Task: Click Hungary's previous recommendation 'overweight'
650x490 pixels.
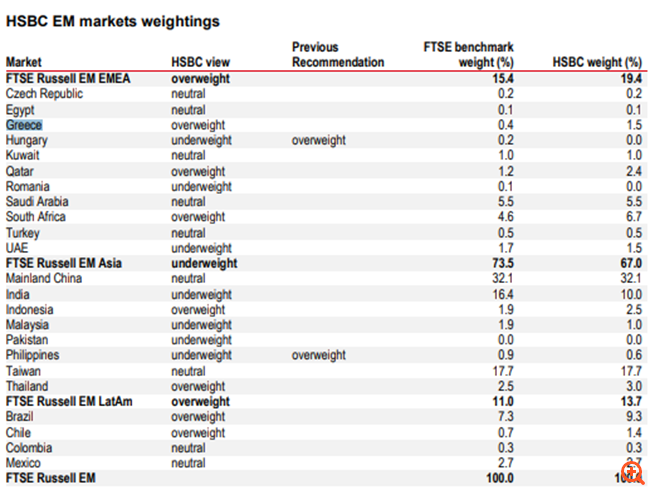Action: point(318,140)
